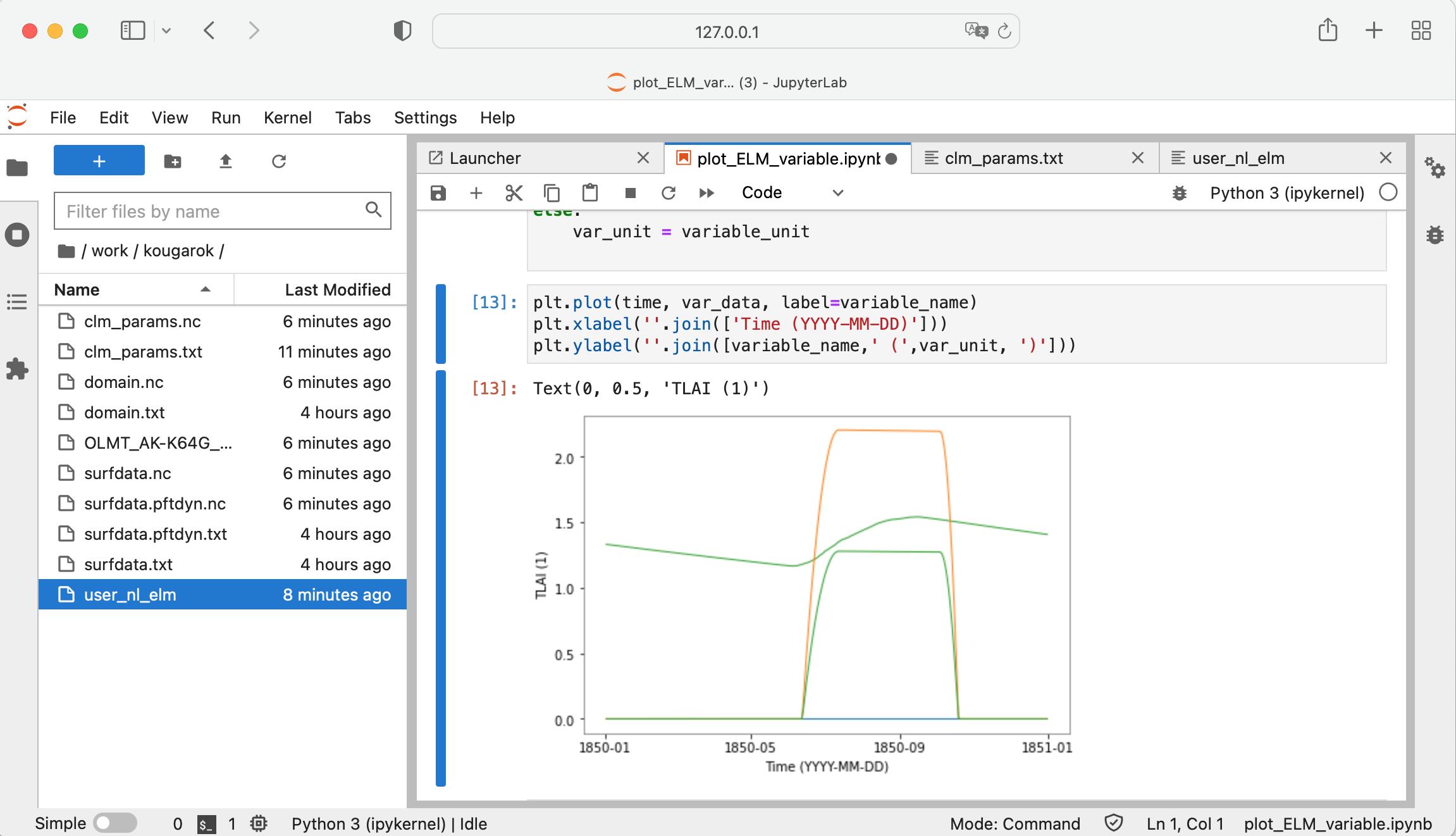Cut the selected cell with scissors icon
The image size is (1456, 836).
(514, 193)
